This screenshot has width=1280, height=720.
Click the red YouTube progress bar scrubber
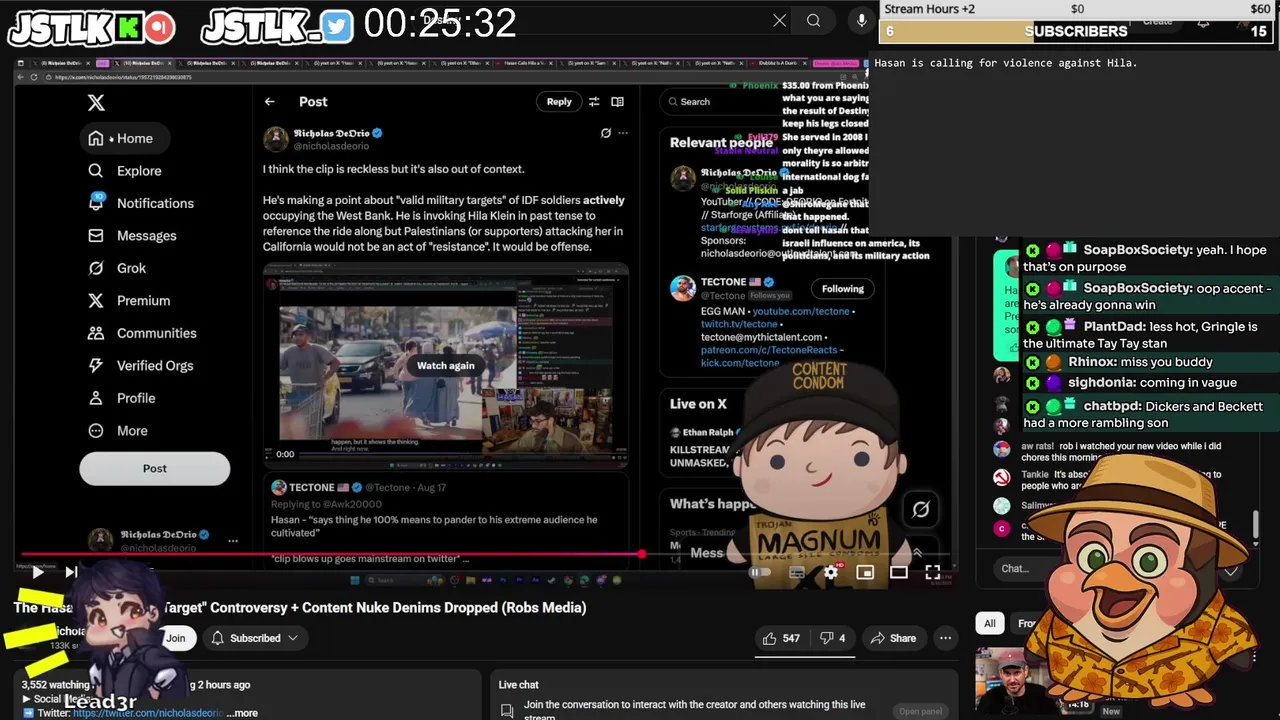point(641,554)
